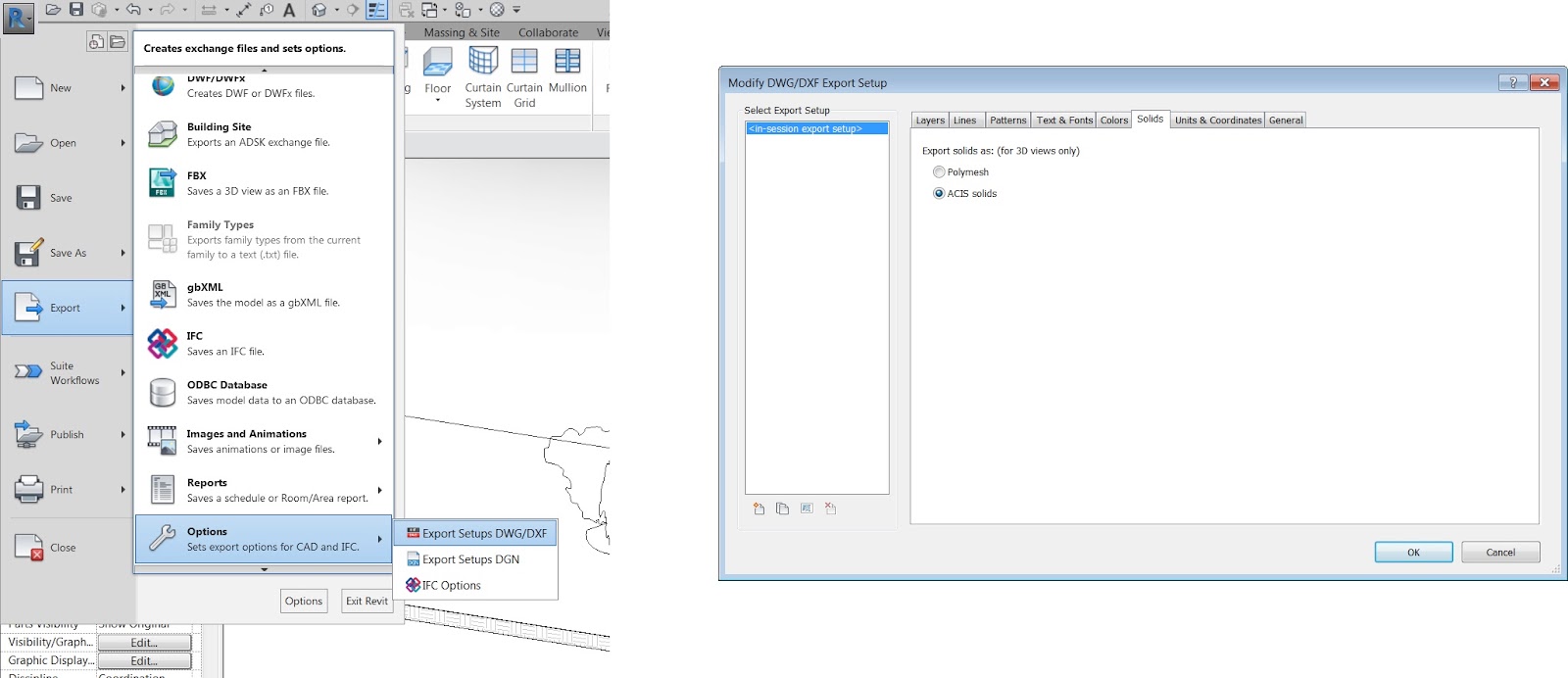
Task: Open the Collaborate ribbon tab
Action: click(548, 32)
